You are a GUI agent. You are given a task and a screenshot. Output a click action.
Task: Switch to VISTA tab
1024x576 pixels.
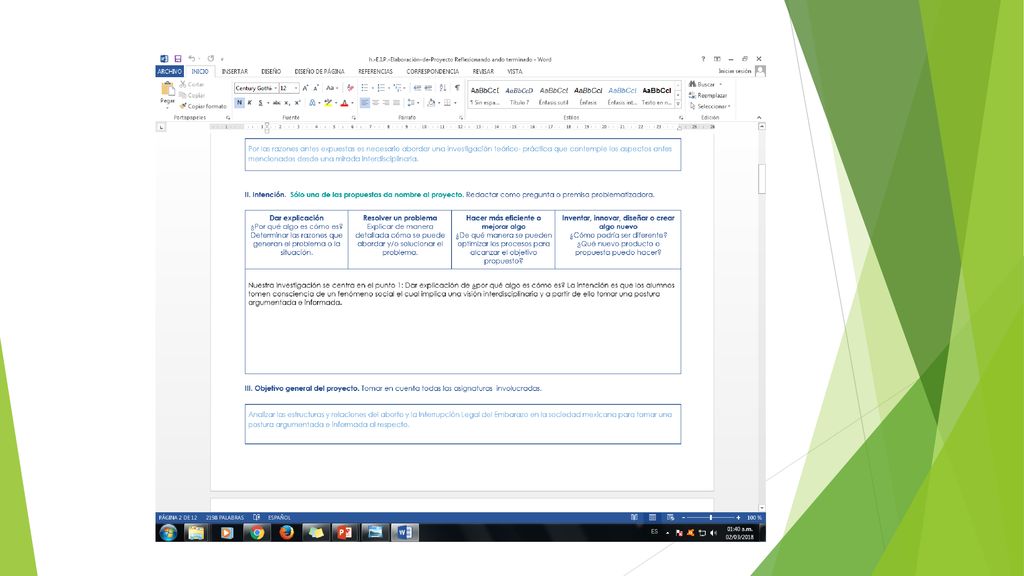click(x=515, y=72)
